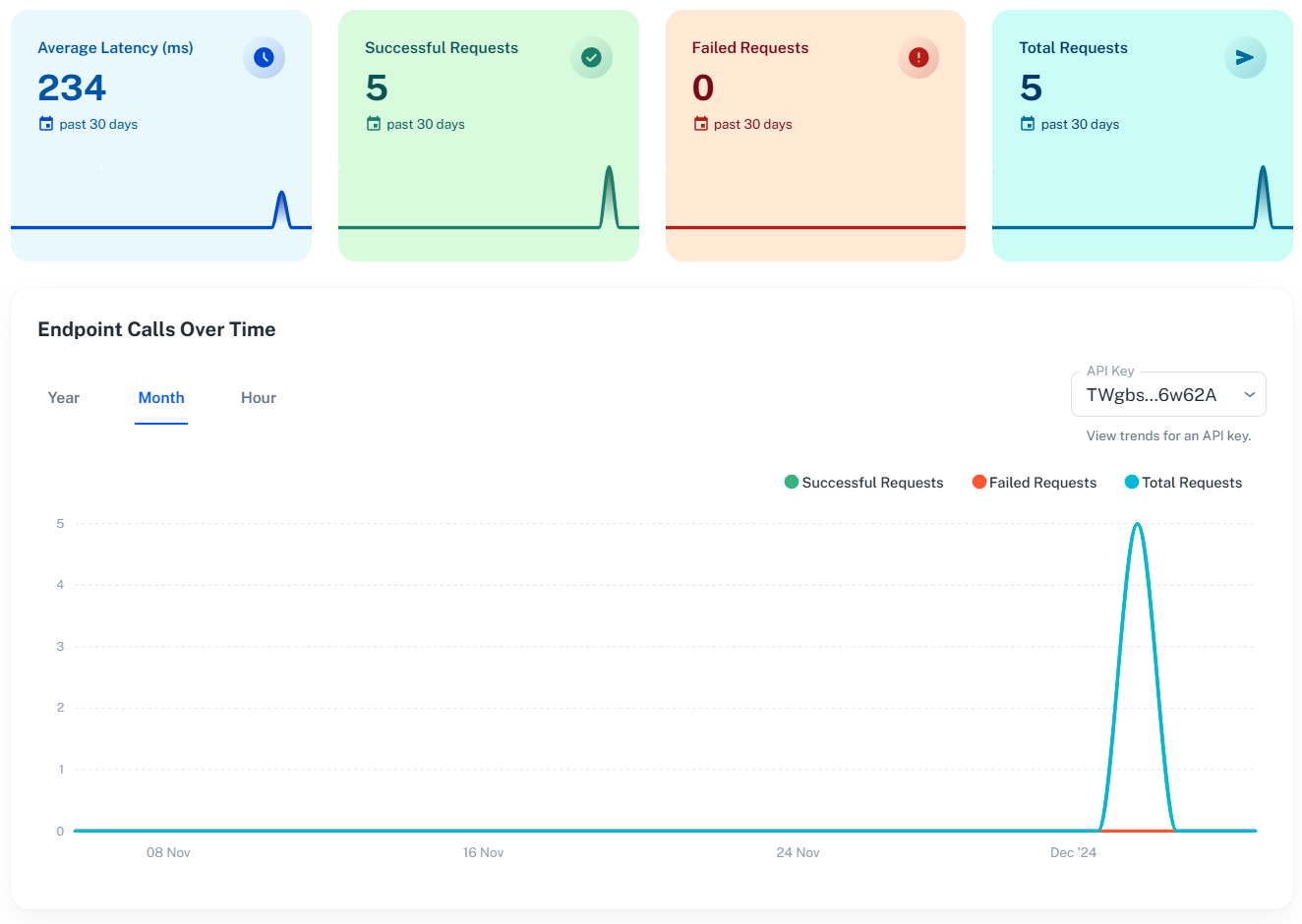Switch to the Hour tab
Viewport: 1302px width, 924px height.
click(259, 398)
